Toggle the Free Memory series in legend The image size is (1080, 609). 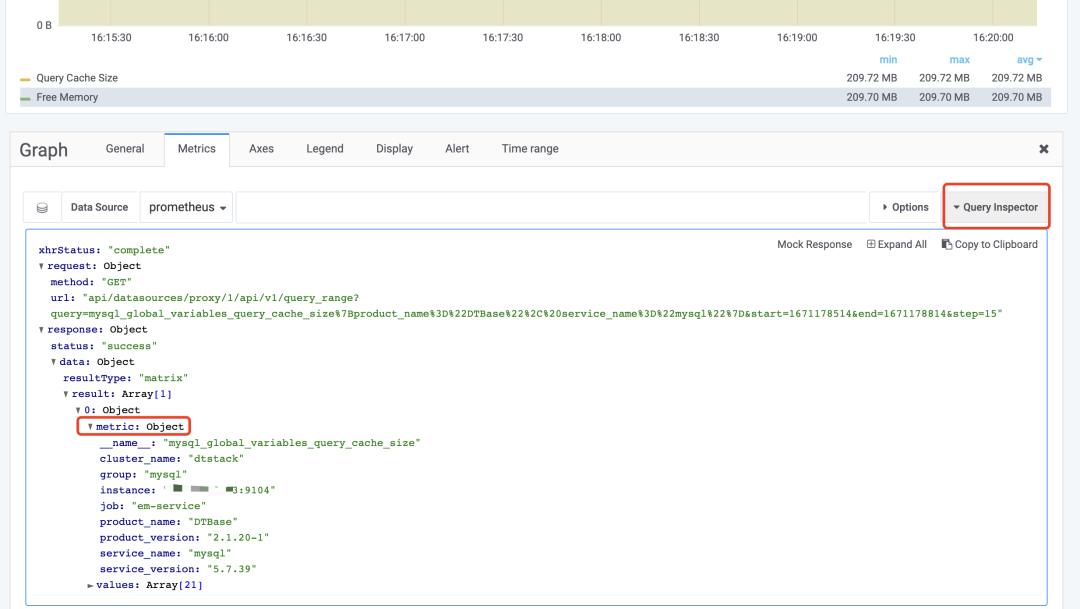pyautogui.click(x=67, y=97)
